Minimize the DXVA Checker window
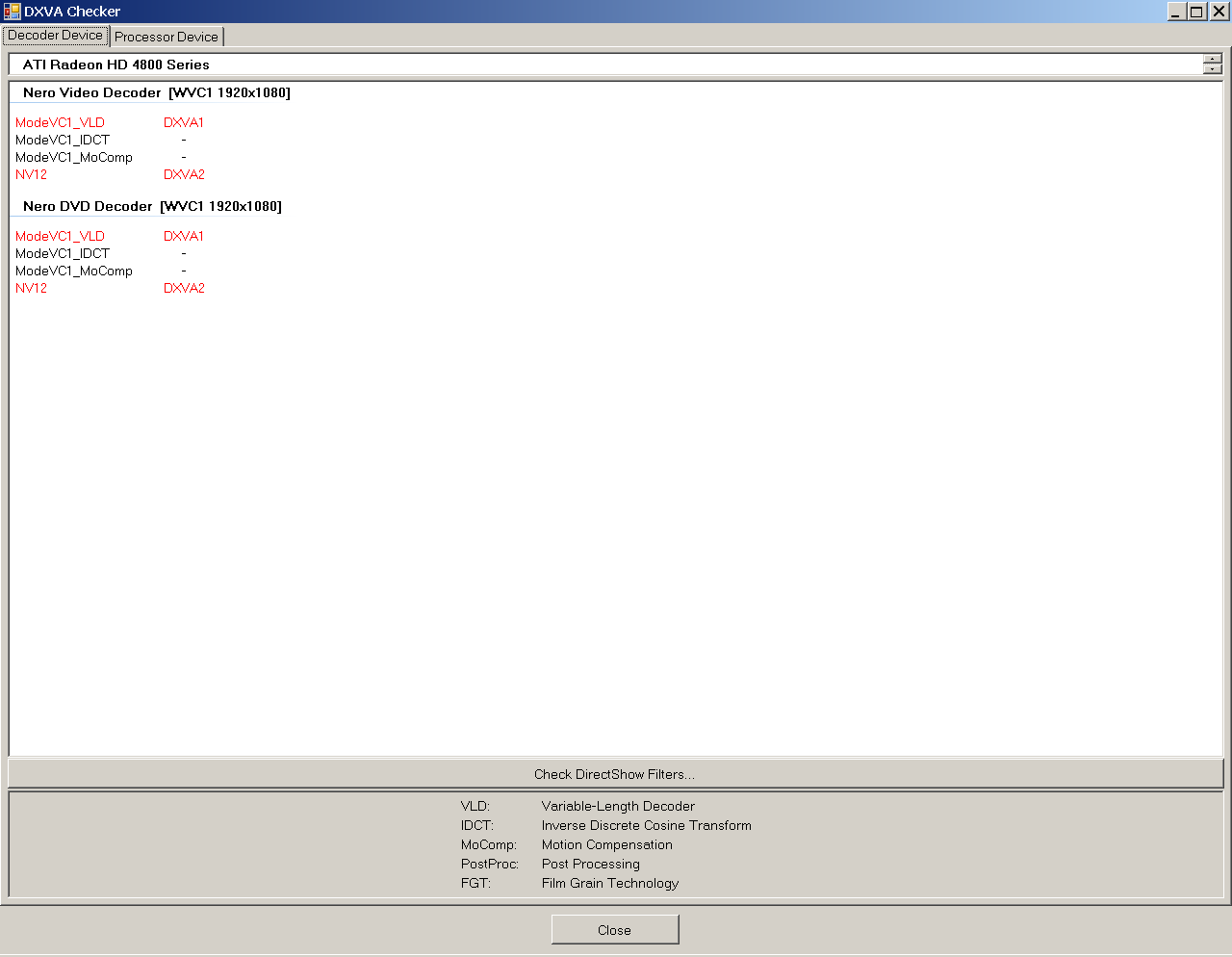1232x957 pixels. click(x=1176, y=12)
